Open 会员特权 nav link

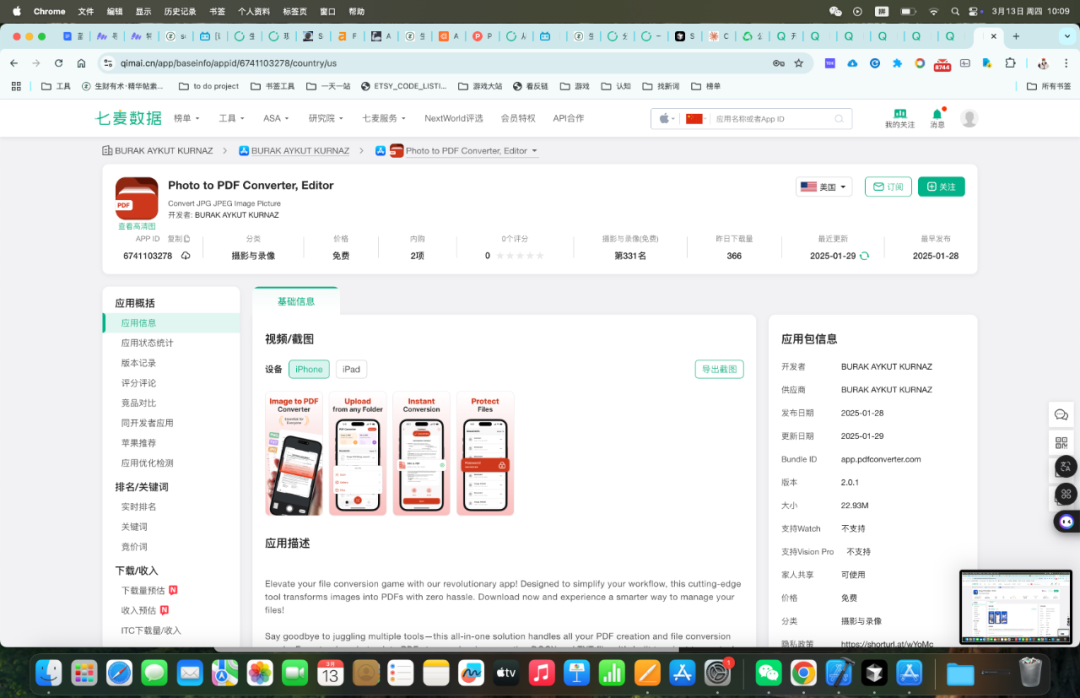518,118
